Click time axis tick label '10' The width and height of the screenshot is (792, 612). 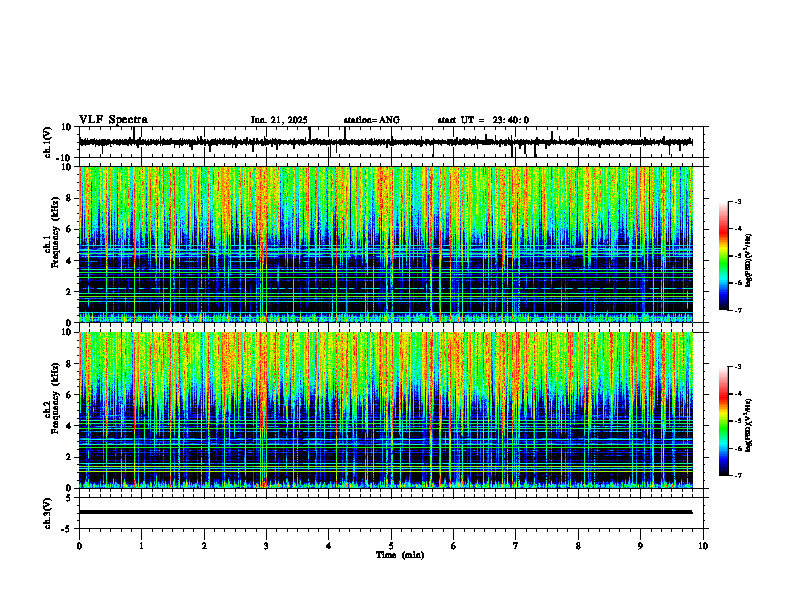click(x=703, y=546)
